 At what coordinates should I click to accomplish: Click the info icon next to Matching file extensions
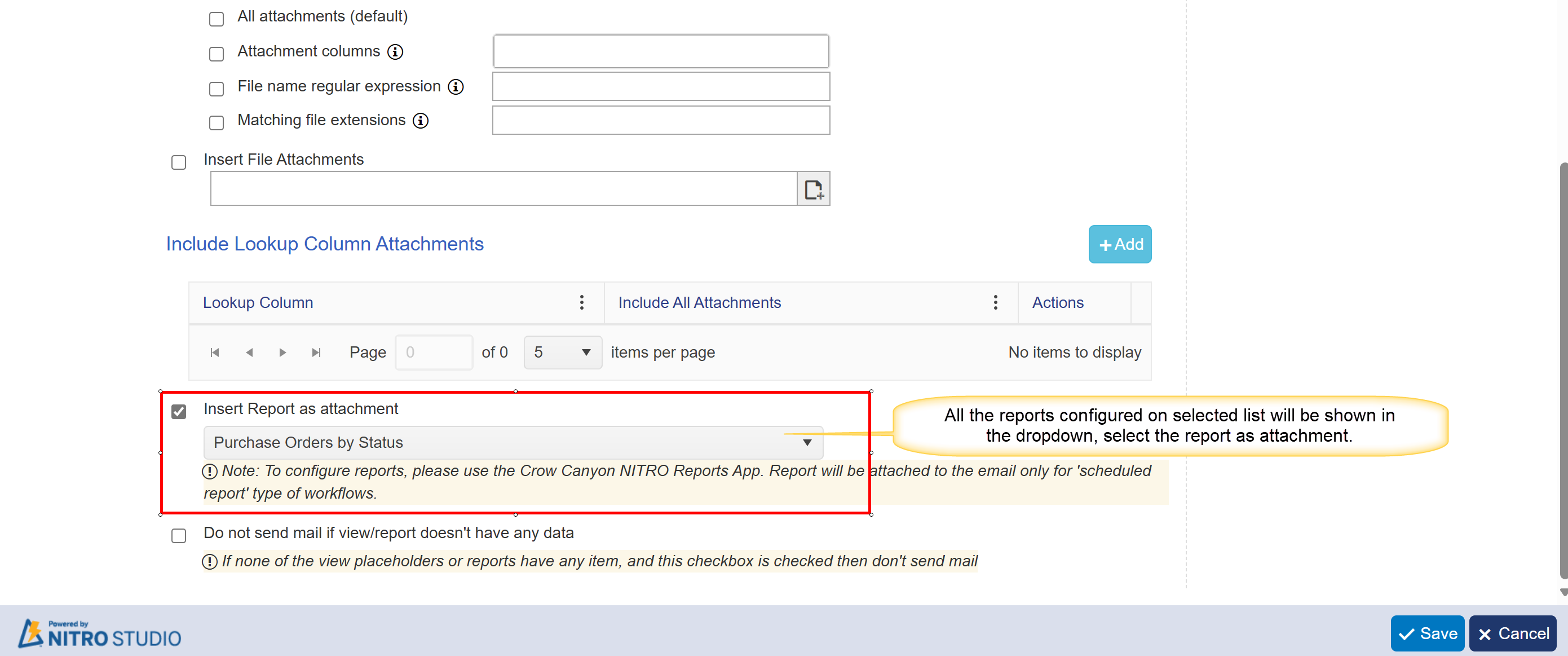(x=423, y=122)
